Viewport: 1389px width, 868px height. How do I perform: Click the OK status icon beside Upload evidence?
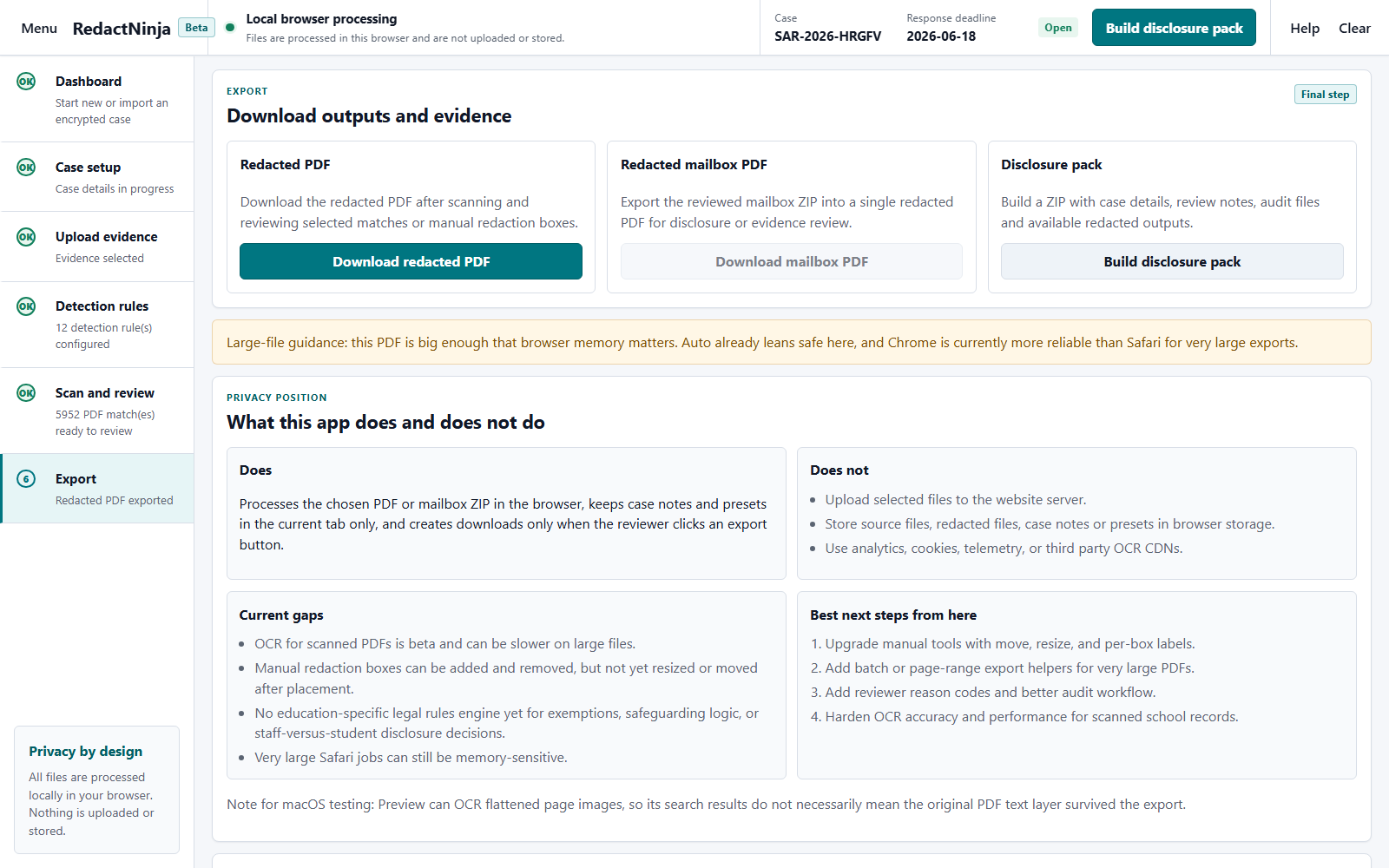tap(26, 237)
